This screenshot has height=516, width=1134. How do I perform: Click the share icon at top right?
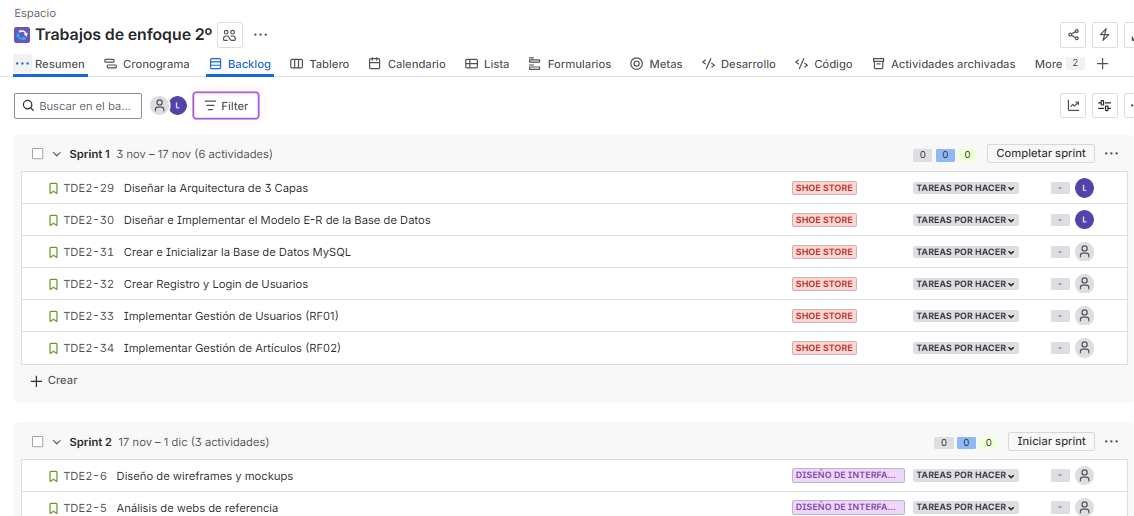tap(1073, 35)
